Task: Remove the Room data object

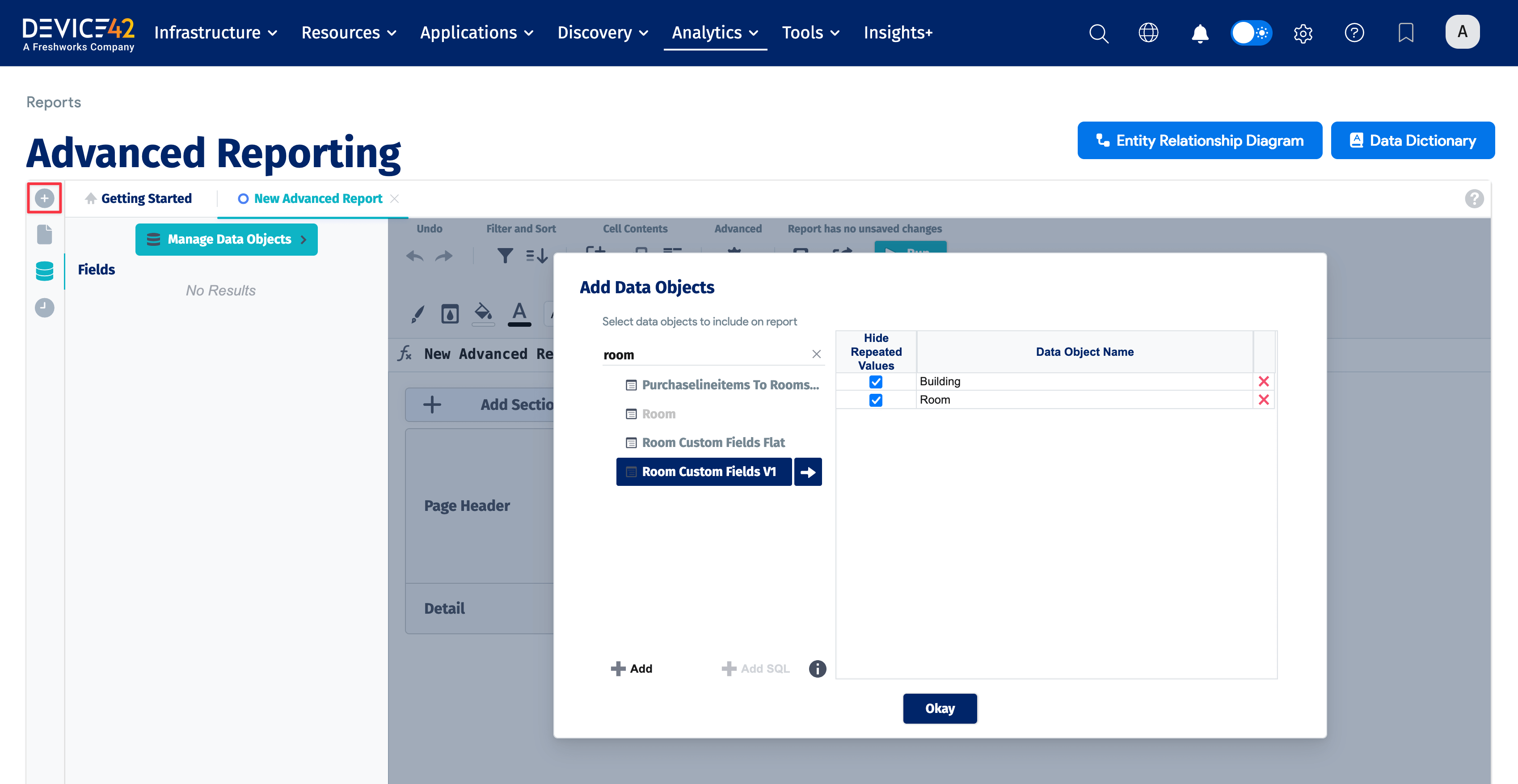Action: [x=1263, y=400]
